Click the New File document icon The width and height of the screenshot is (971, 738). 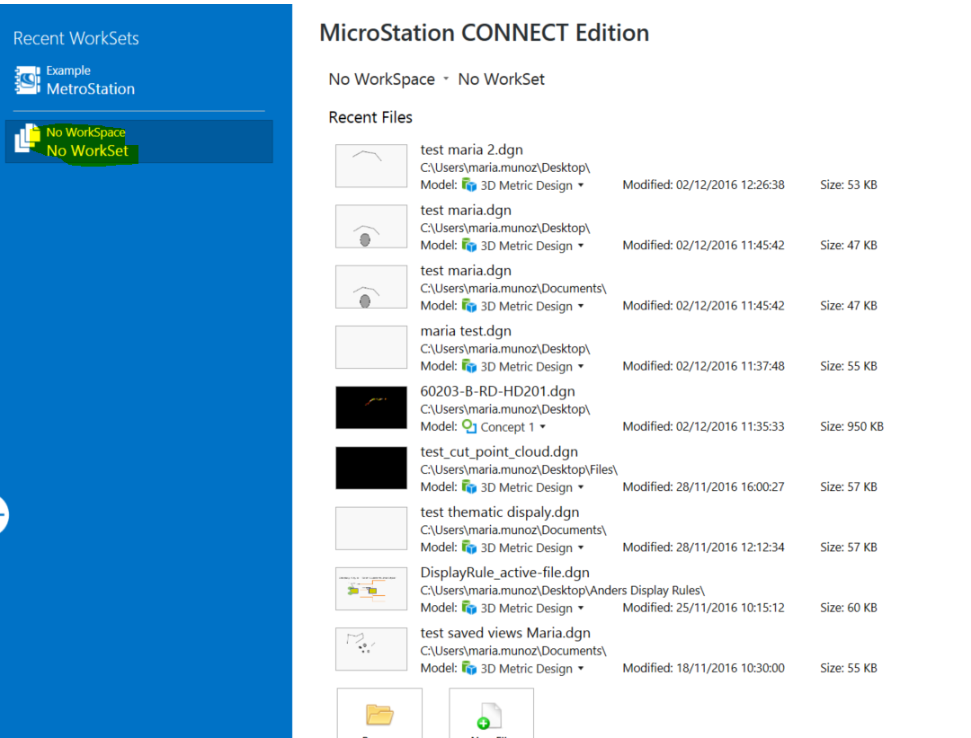[490, 716]
